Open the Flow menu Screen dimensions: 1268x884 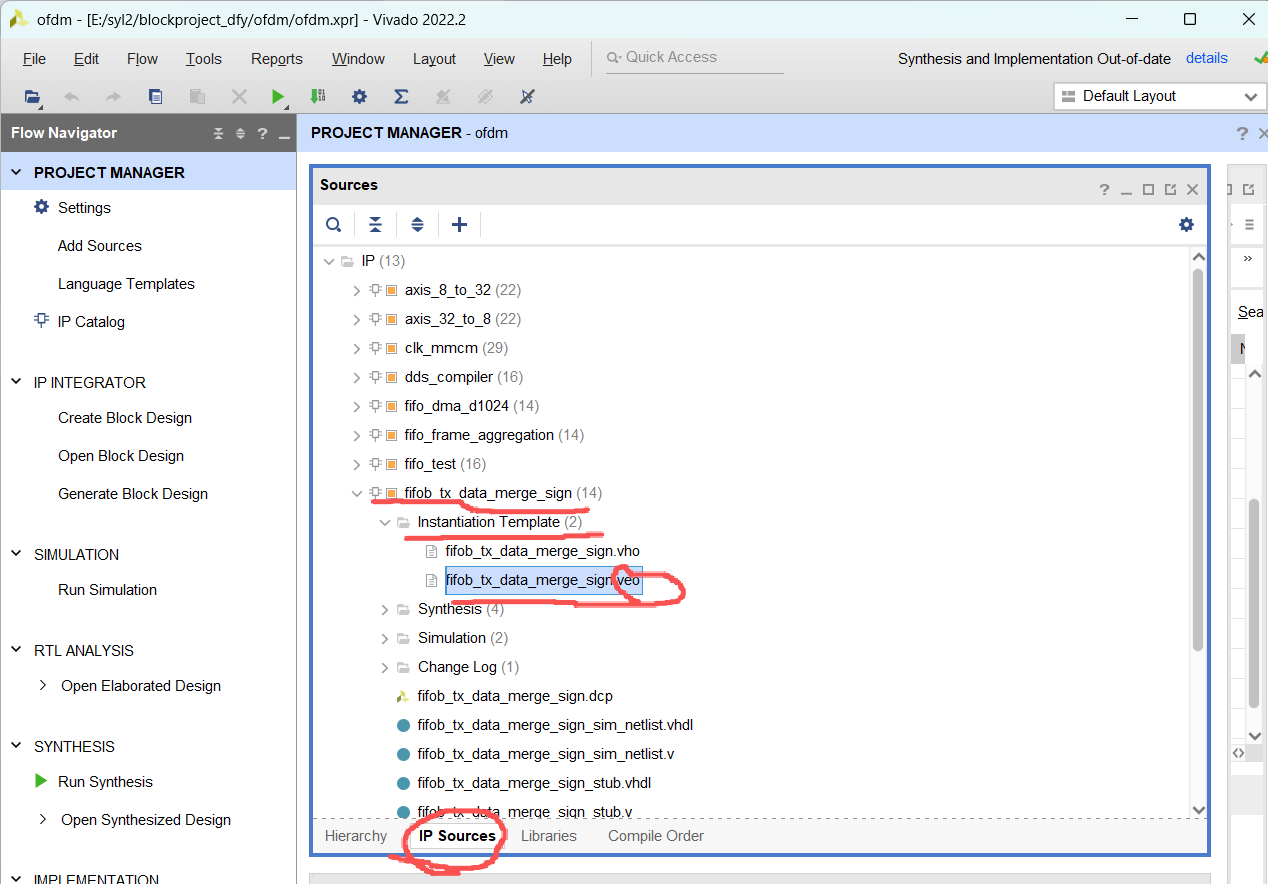coord(142,59)
